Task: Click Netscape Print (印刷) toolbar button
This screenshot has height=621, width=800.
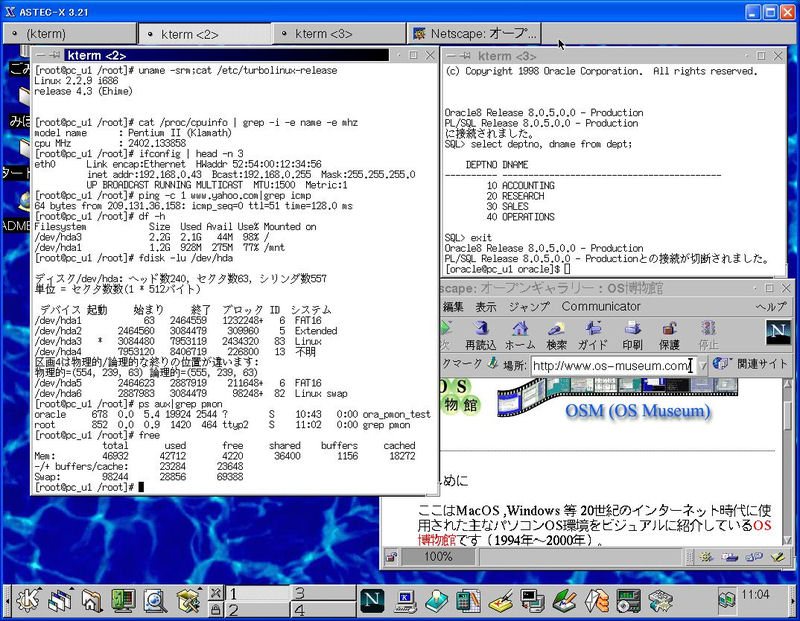Action: click(633, 336)
